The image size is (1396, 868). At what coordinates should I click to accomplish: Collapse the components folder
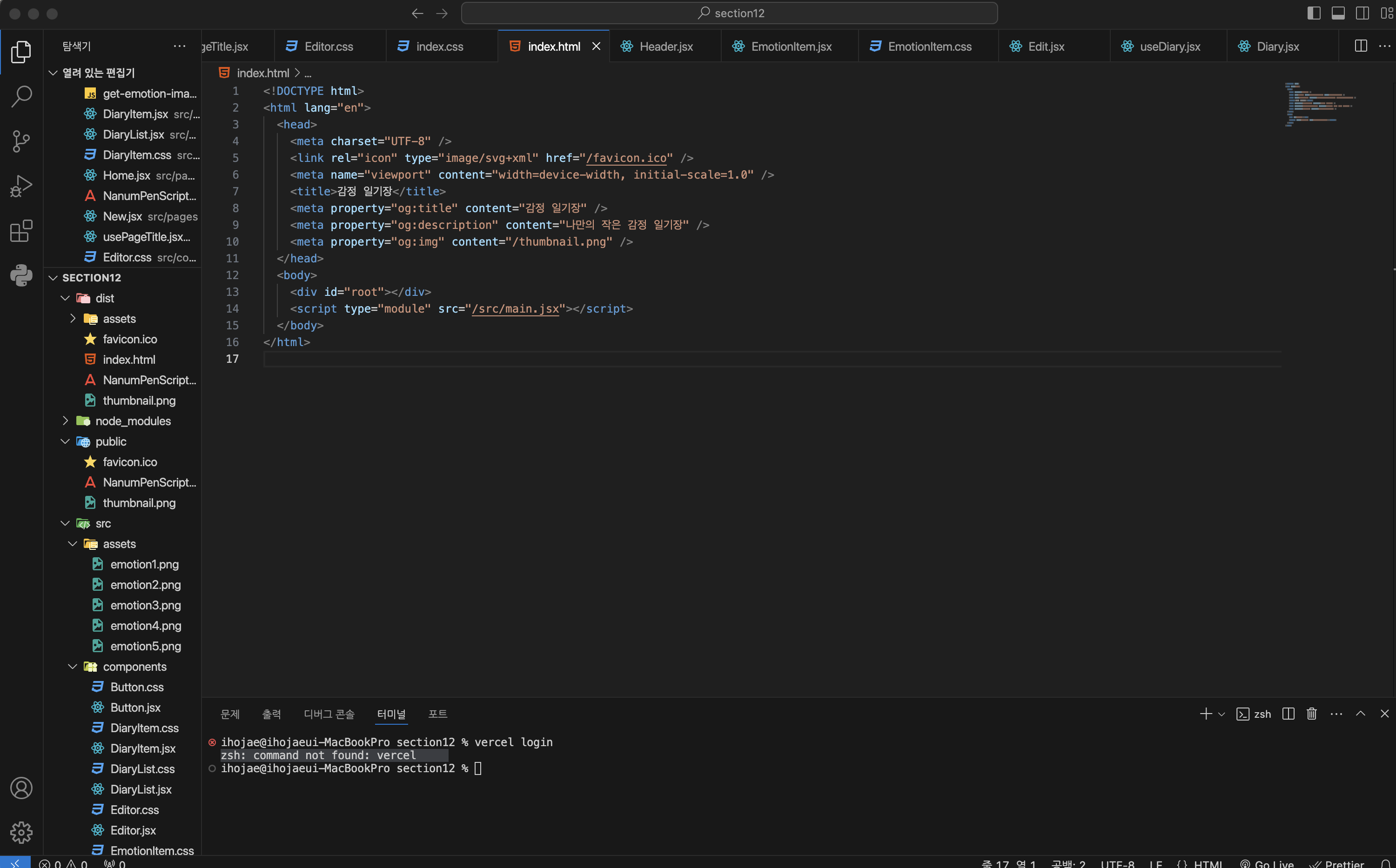click(x=122, y=667)
